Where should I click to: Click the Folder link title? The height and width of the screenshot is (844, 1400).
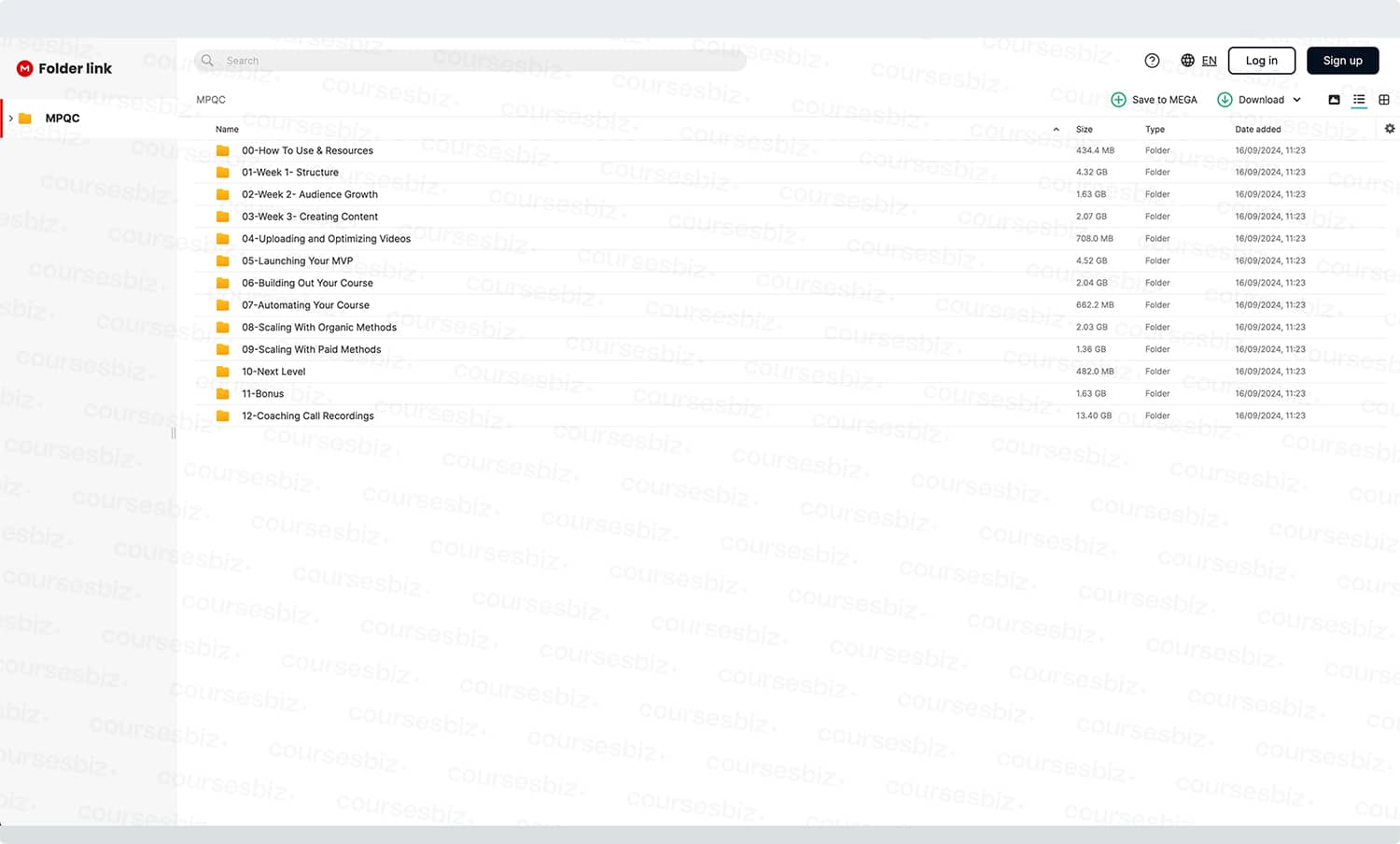[75, 68]
